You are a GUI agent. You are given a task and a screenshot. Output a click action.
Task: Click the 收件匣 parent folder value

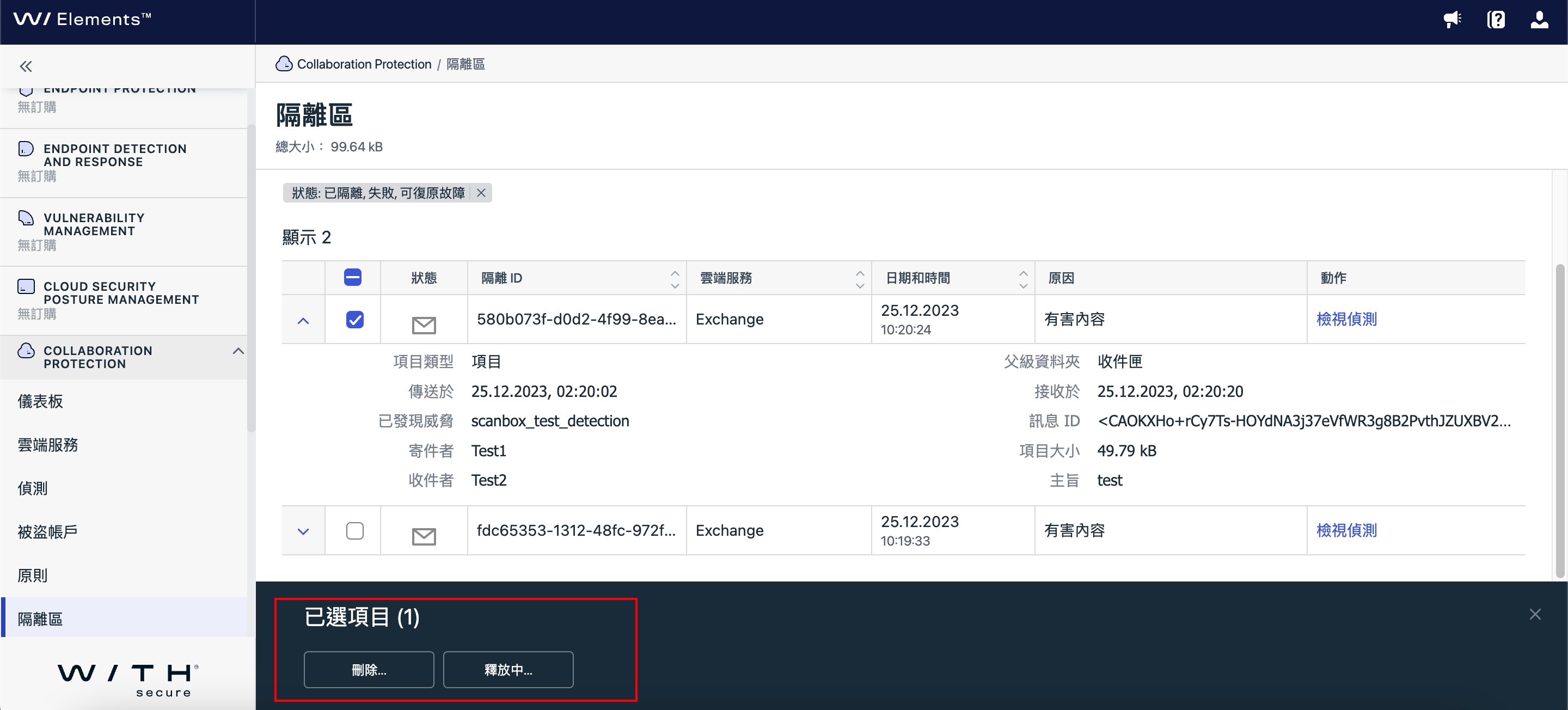(x=1119, y=362)
